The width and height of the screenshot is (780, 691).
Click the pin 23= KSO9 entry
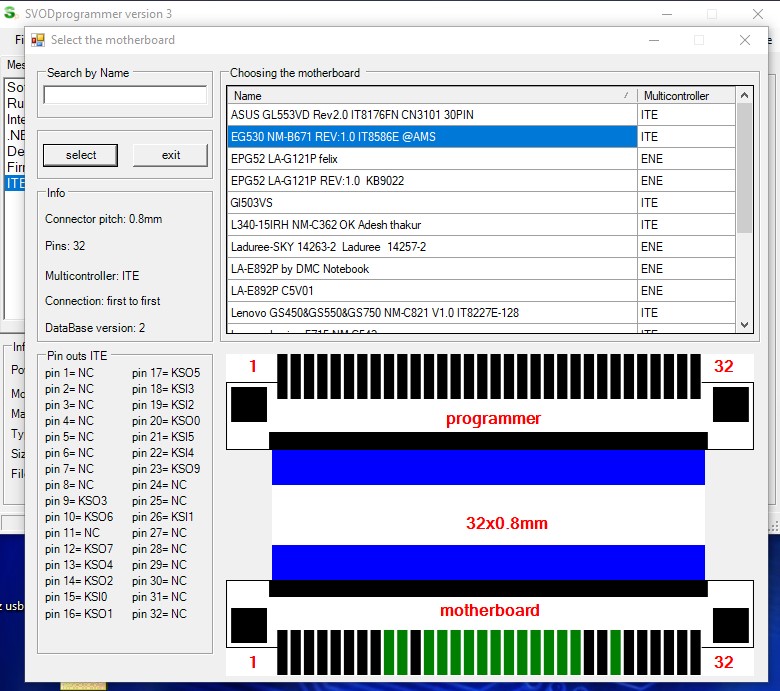click(x=166, y=469)
